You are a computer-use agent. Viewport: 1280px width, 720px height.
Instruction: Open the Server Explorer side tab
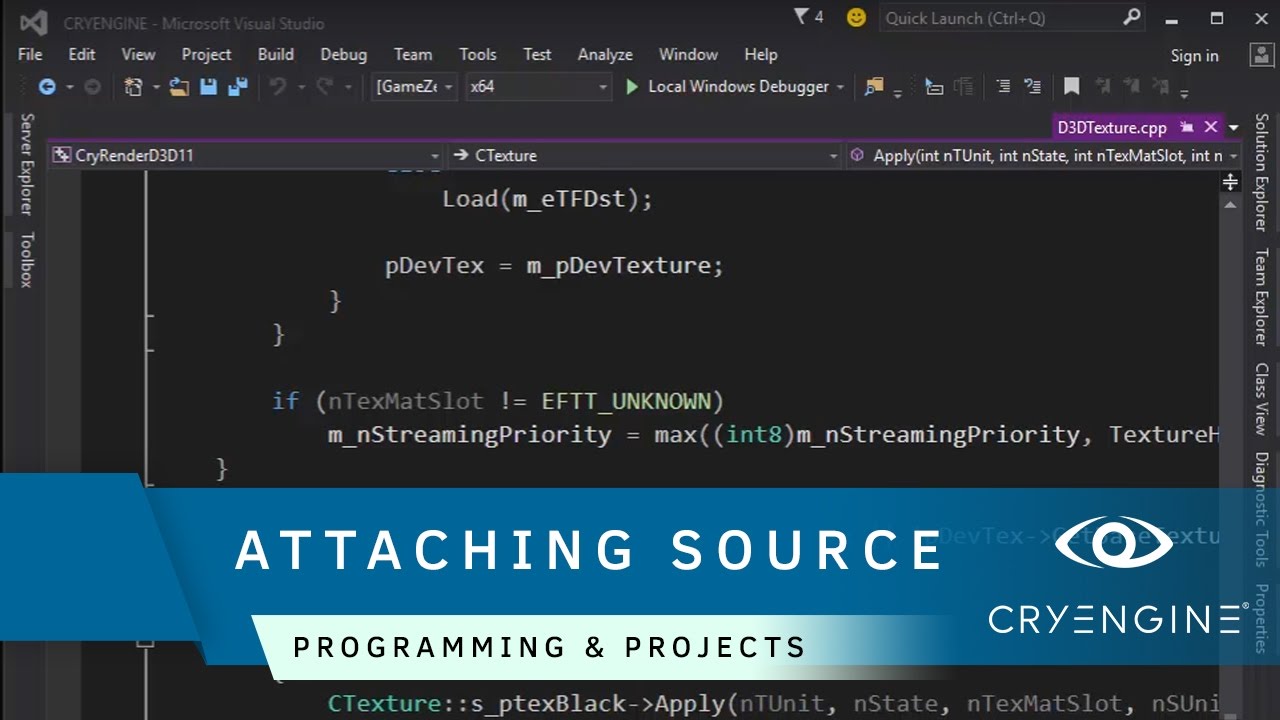(27, 165)
